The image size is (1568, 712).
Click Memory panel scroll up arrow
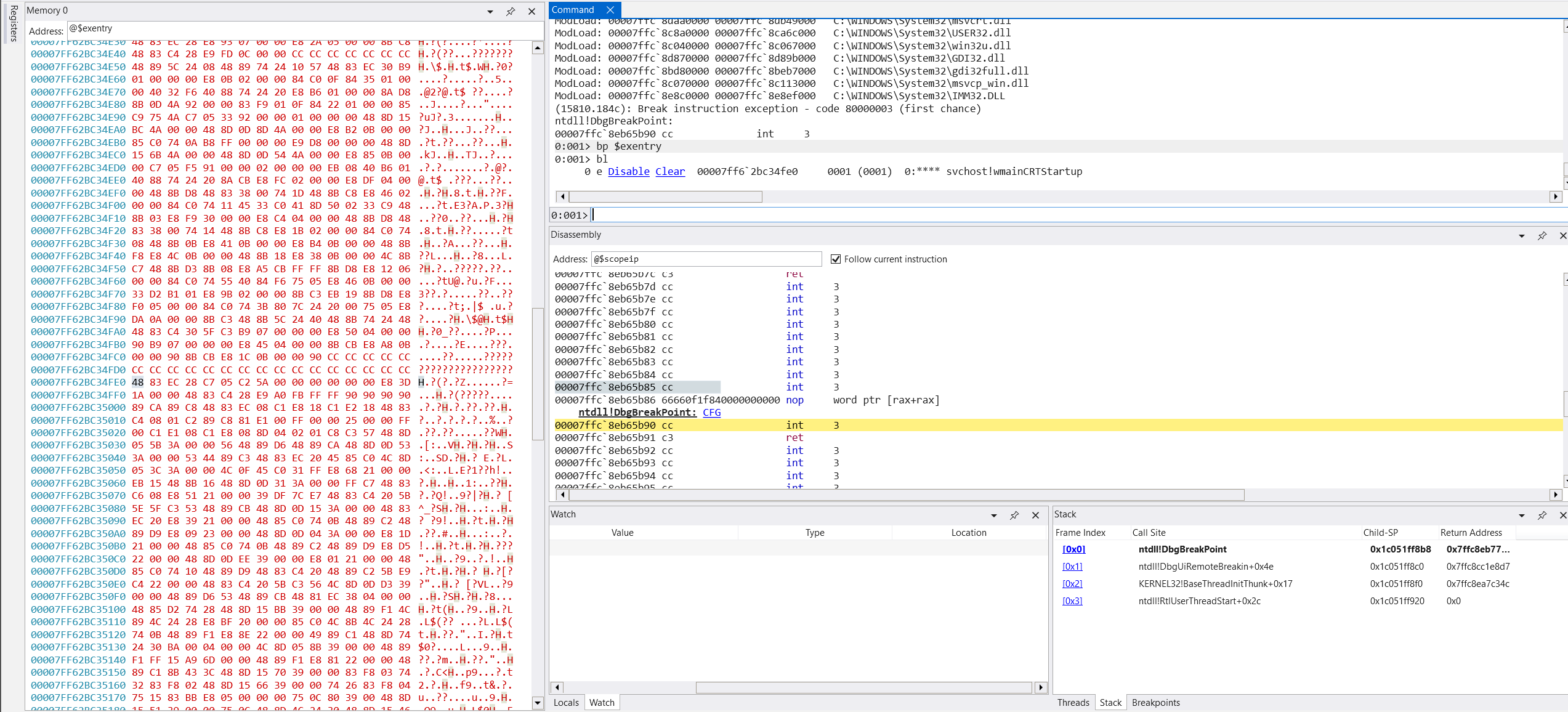point(538,48)
